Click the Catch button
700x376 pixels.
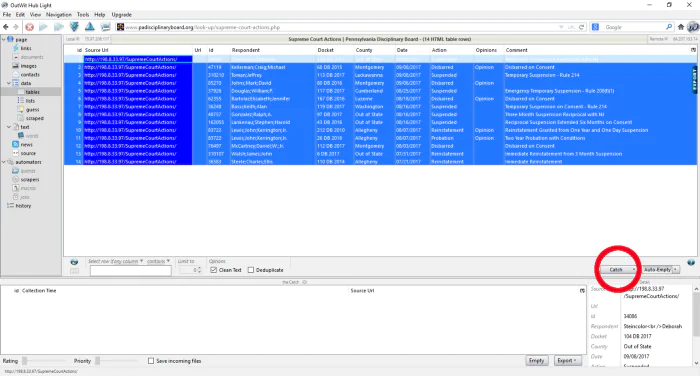[616, 270]
